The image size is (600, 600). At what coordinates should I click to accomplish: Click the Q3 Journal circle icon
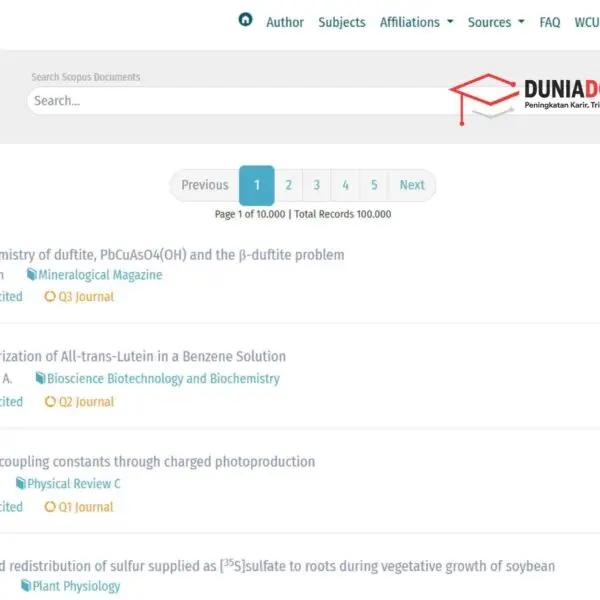tap(50, 297)
